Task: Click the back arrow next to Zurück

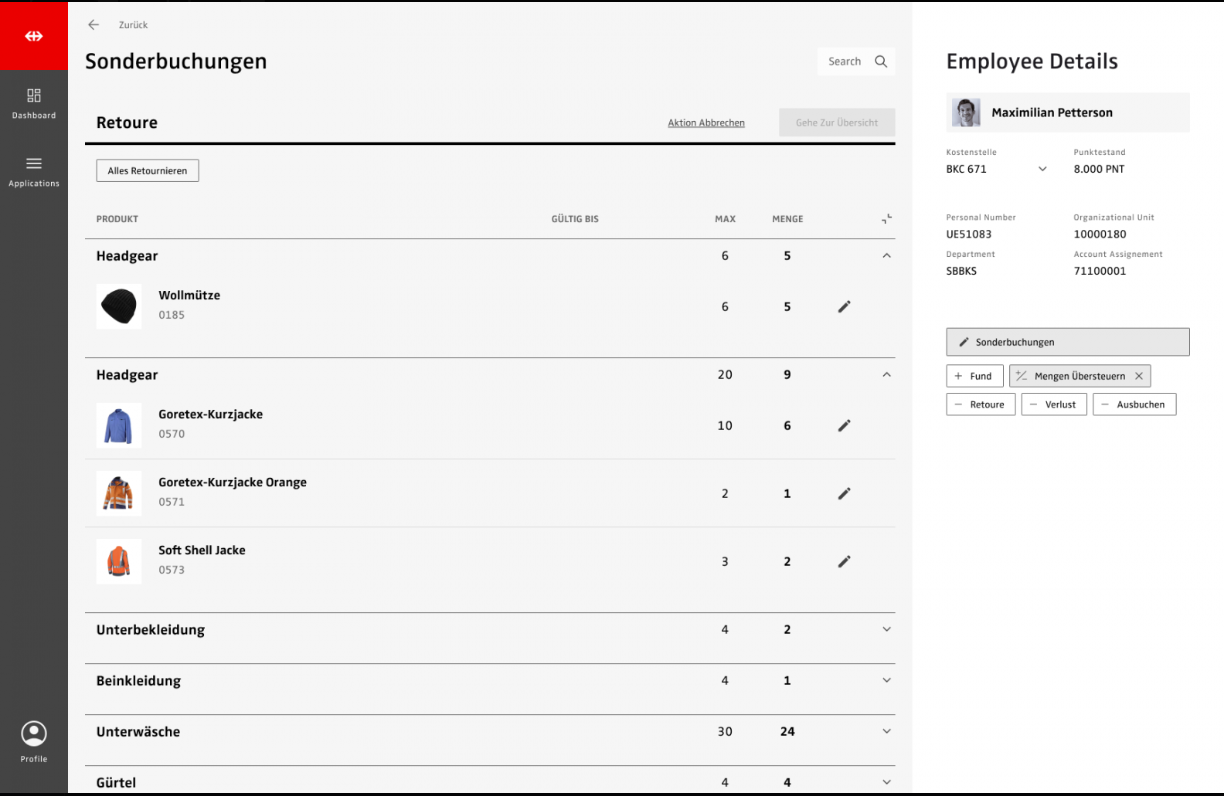Action: (94, 25)
